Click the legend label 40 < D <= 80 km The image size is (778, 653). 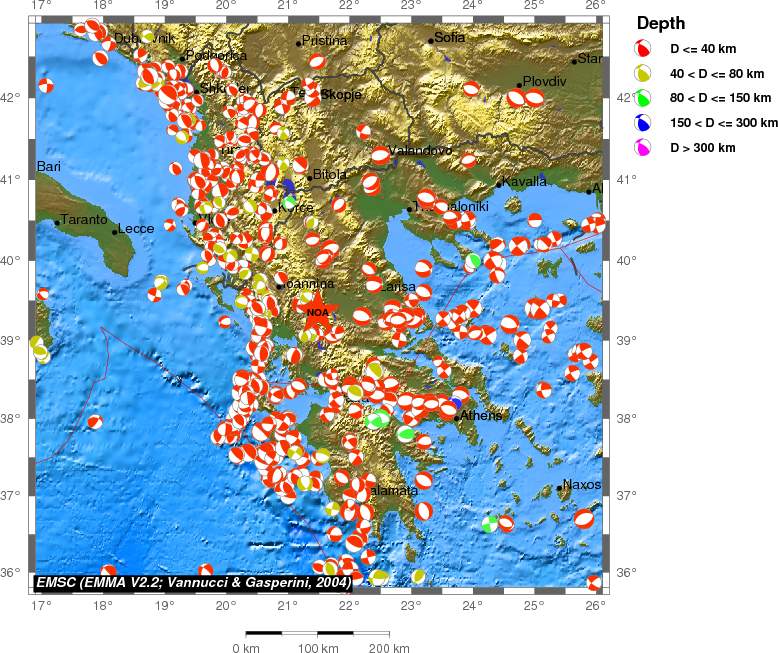(717, 73)
